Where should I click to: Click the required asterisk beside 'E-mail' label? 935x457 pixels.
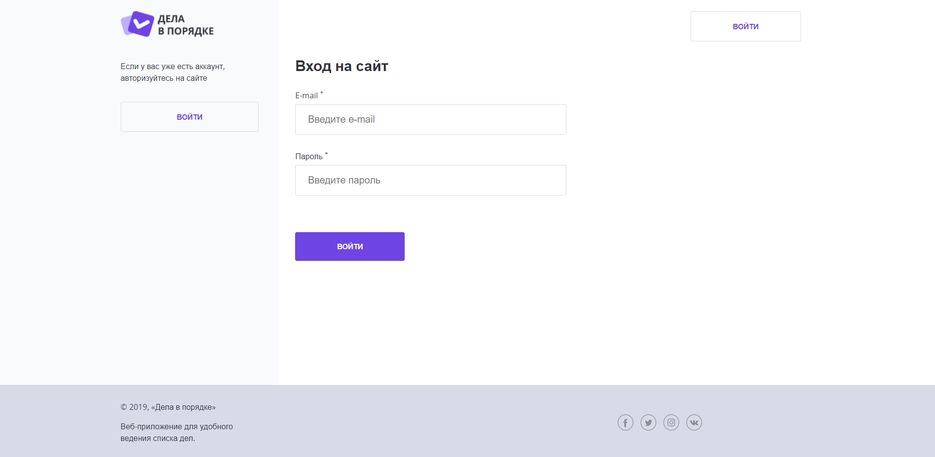click(x=322, y=94)
